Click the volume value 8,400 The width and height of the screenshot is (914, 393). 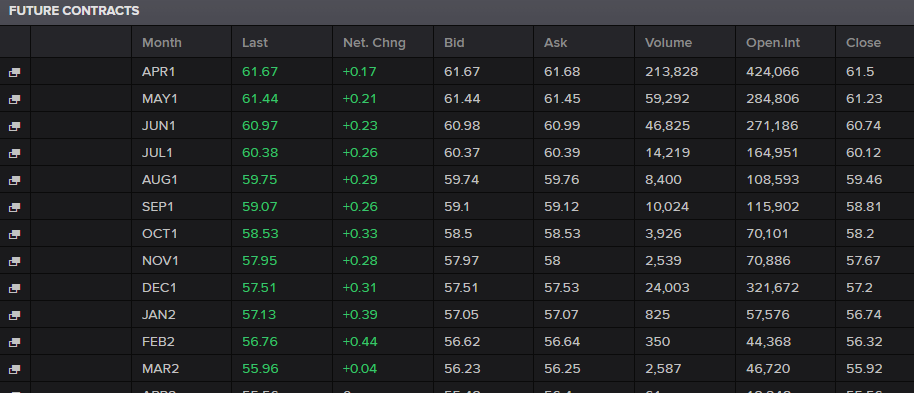coord(663,180)
